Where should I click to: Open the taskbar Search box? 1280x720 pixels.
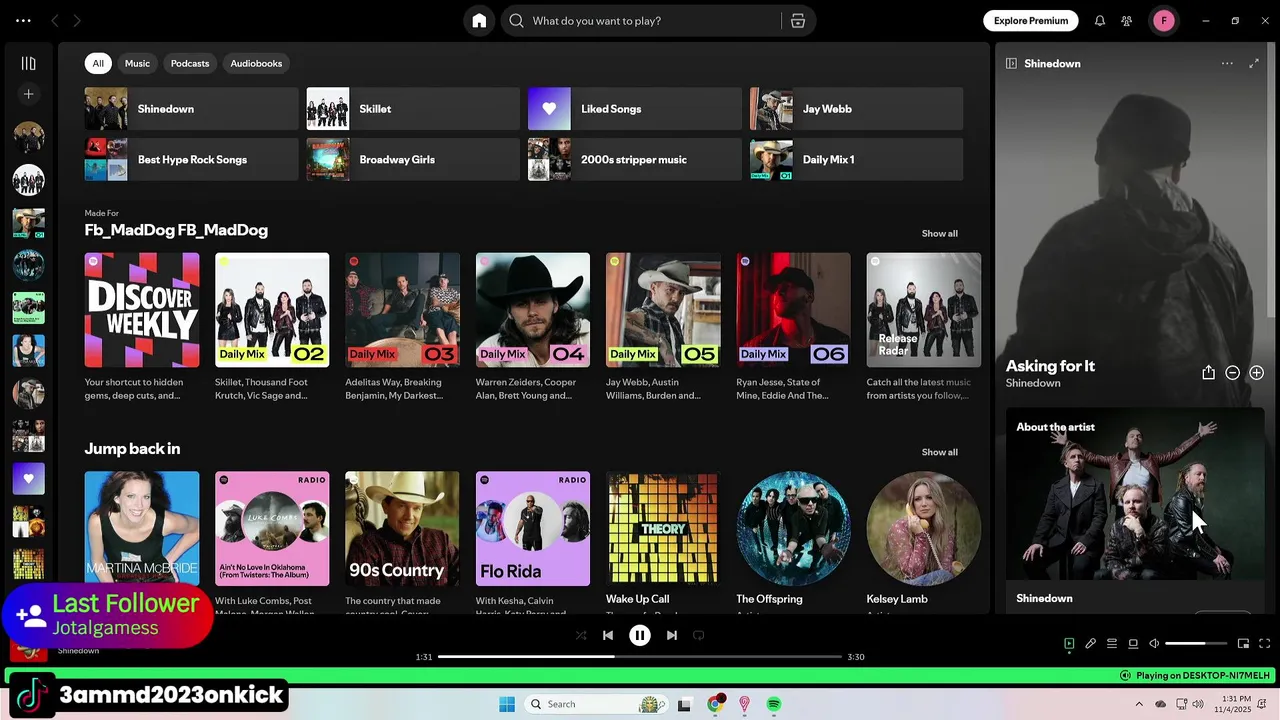pos(597,704)
